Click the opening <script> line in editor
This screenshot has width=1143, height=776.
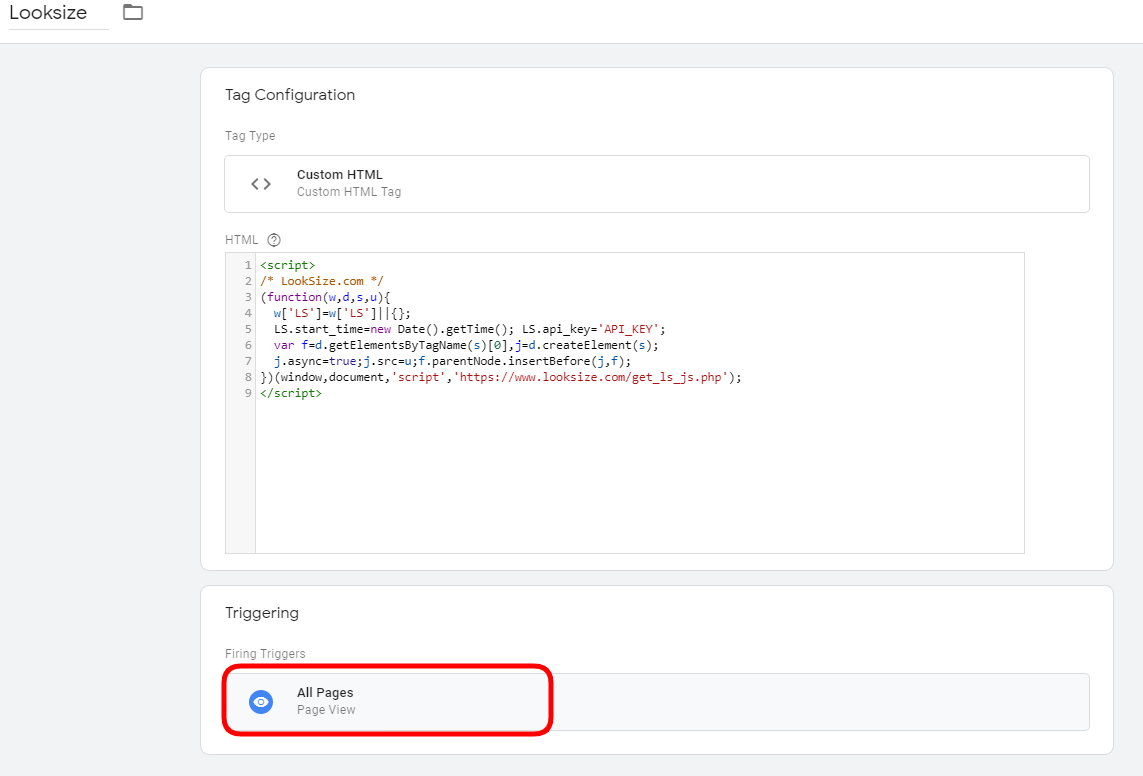pos(287,265)
